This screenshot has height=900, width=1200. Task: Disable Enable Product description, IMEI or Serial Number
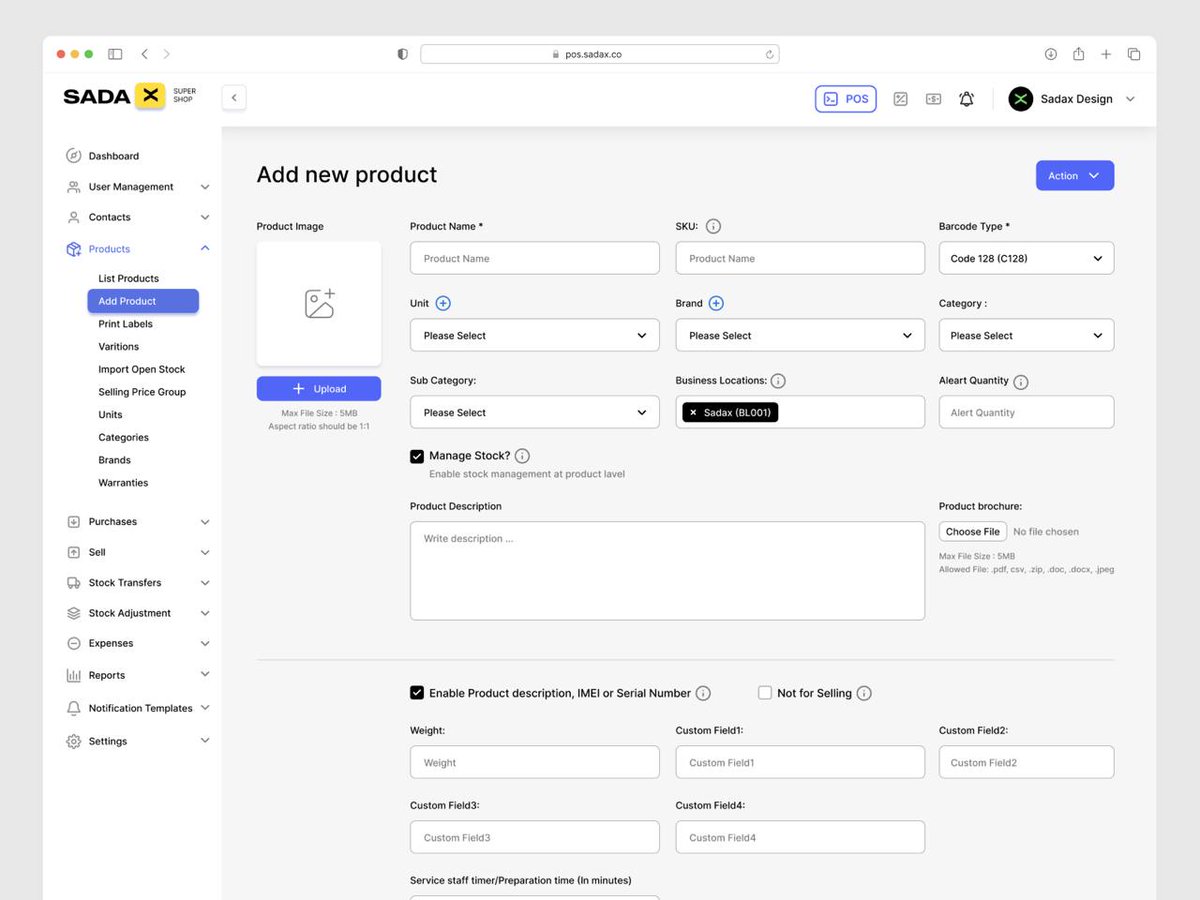click(416, 692)
